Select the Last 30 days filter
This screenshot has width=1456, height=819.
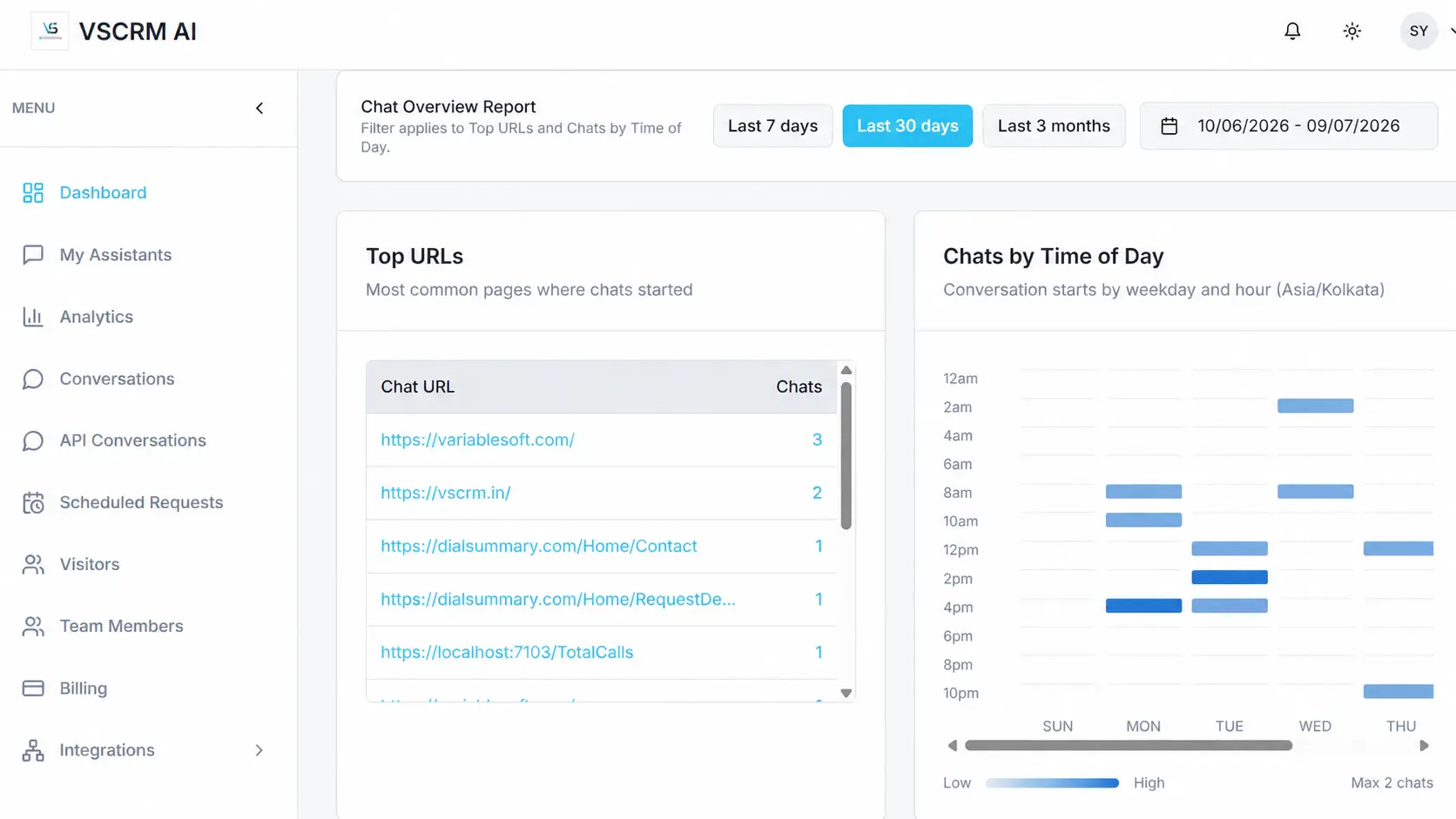click(x=907, y=125)
